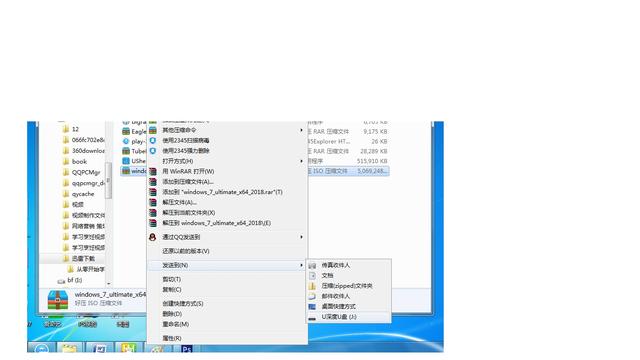The width and height of the screenshot is (640, 360).
Task: Click the desktop shortcut icon in Send To submenu
Action: pos(312,307)
